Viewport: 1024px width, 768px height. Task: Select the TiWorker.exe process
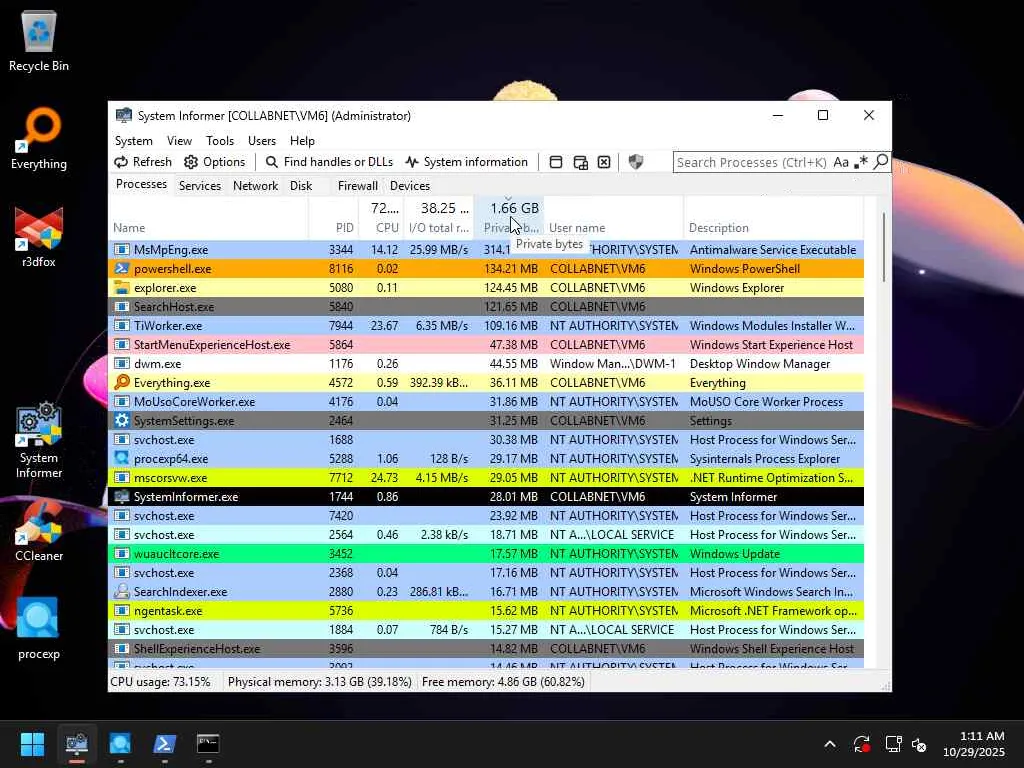(486, 325)
